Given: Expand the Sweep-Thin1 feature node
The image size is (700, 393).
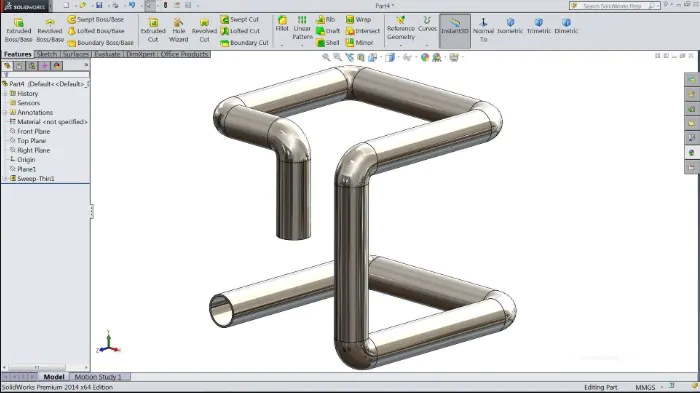Looking at the screenshot, I should pos(5,178).
